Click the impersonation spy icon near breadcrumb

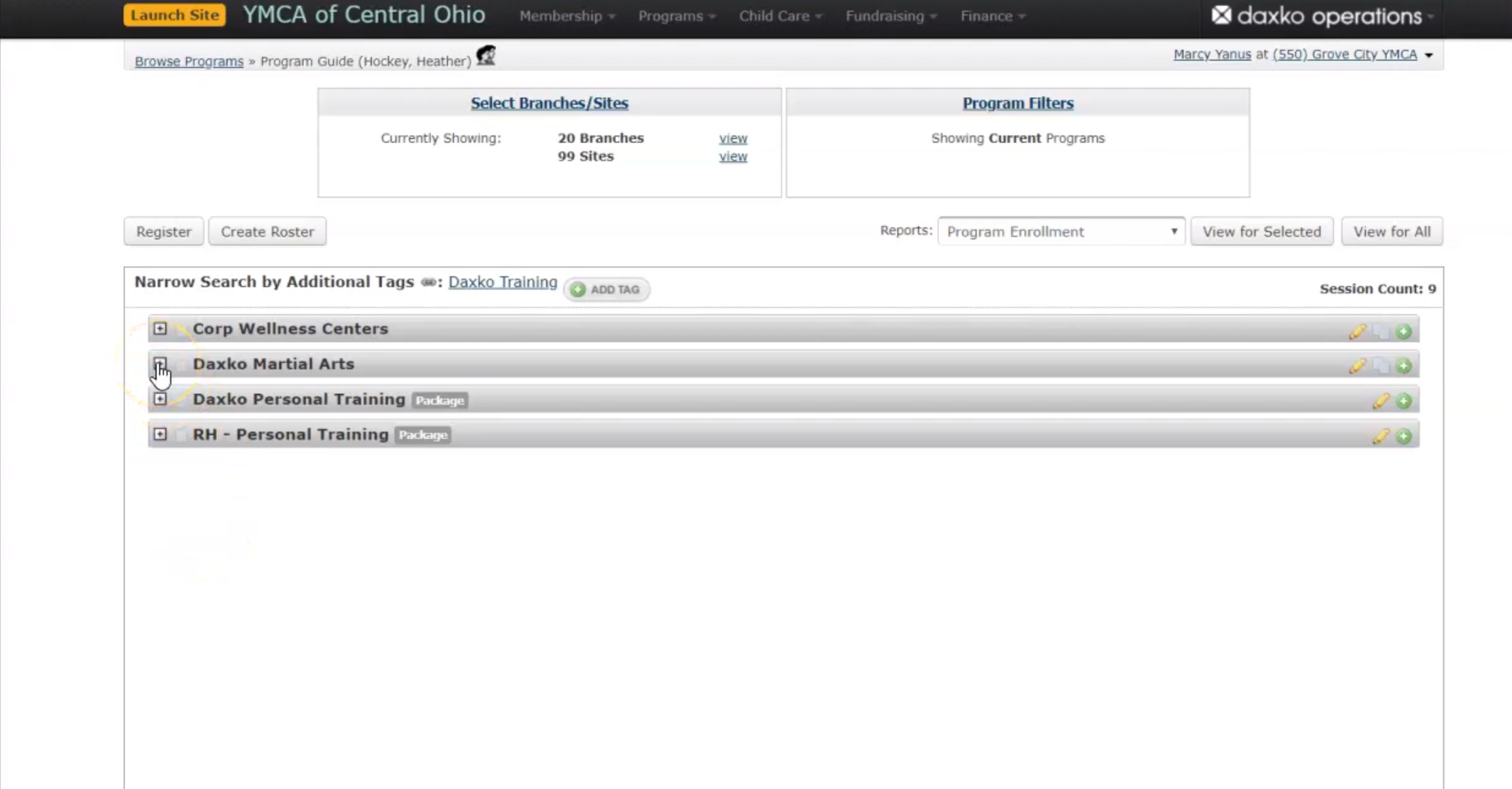click(x=486, y=55)
